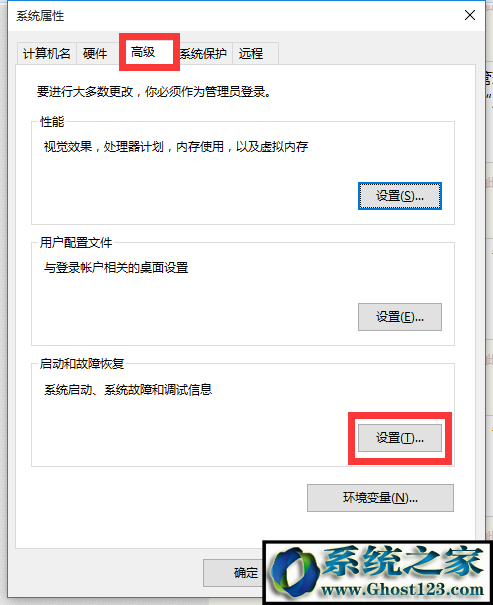Open user profiles 设置(E) button
Screen dimensions: 493x605
tap(400, 317)
